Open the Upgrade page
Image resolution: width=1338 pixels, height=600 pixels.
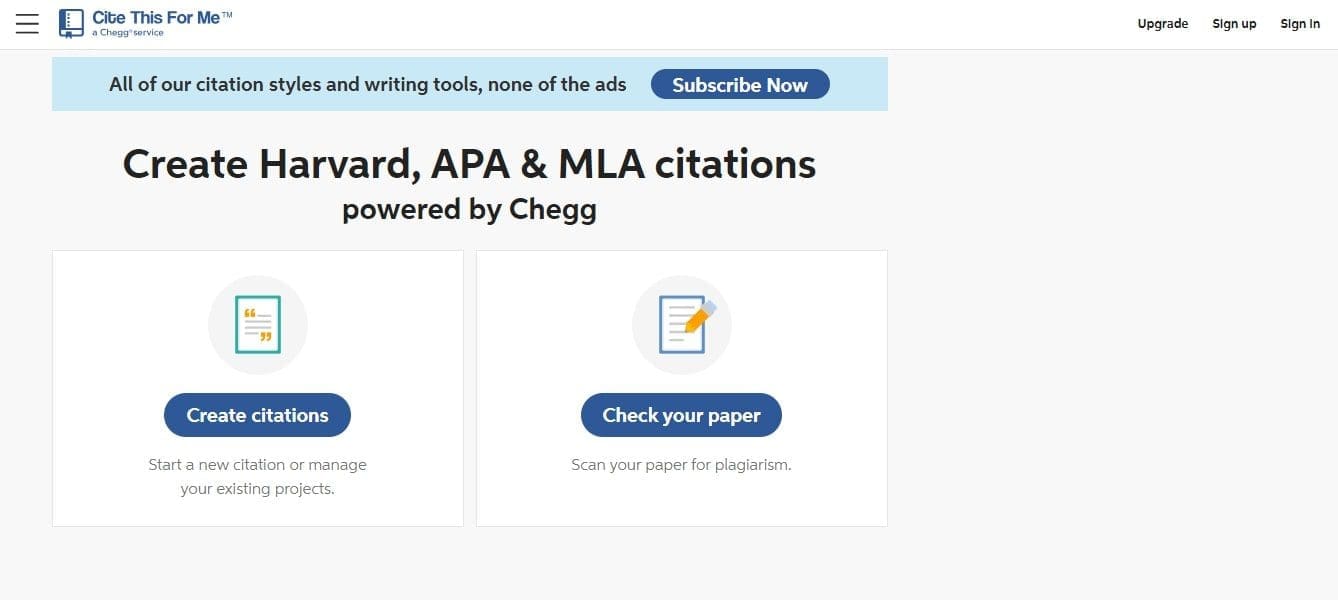(x=1162, y=24)
